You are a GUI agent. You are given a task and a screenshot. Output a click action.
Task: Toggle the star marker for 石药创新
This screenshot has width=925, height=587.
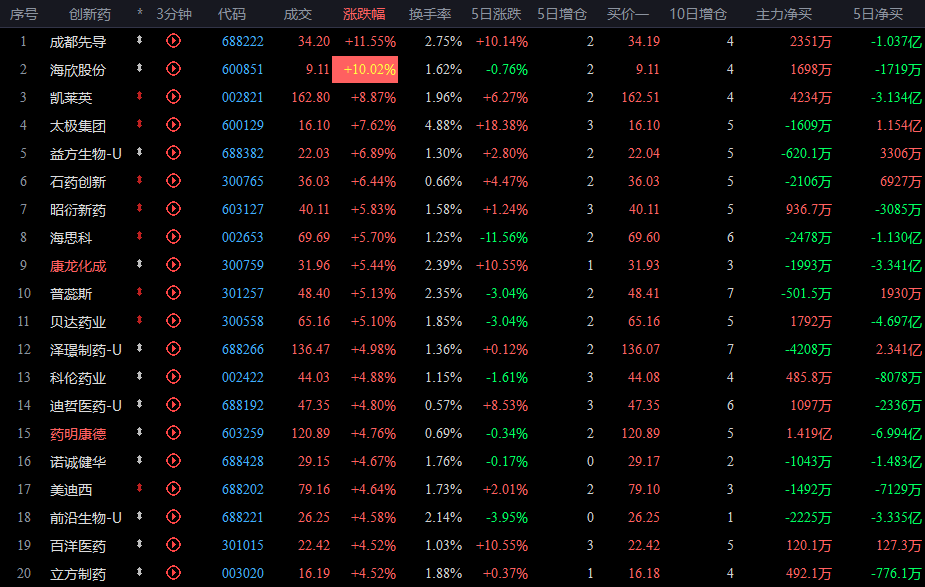tap(140, 180)
